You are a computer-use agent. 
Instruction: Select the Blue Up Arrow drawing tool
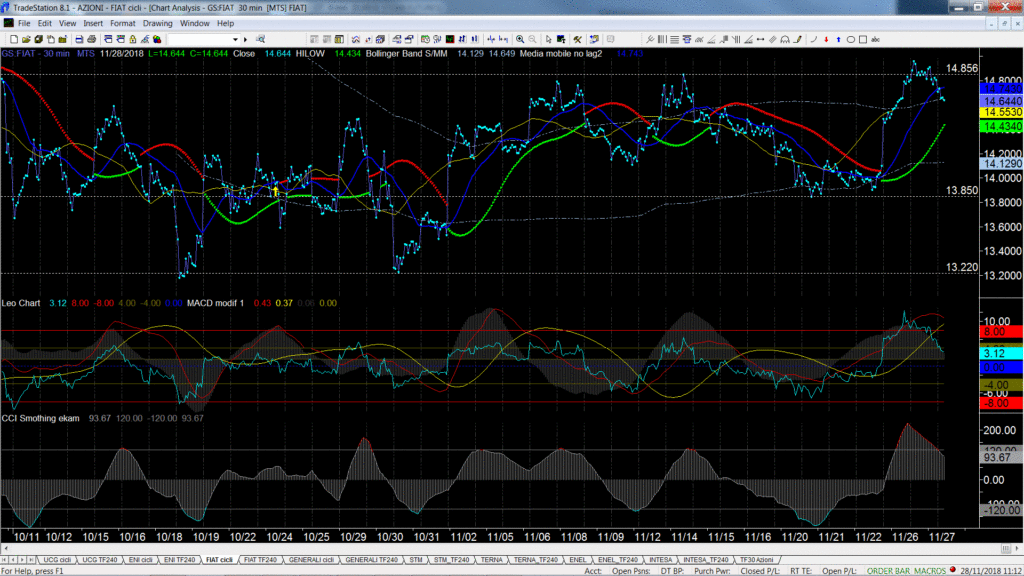(x=839, y=39)
